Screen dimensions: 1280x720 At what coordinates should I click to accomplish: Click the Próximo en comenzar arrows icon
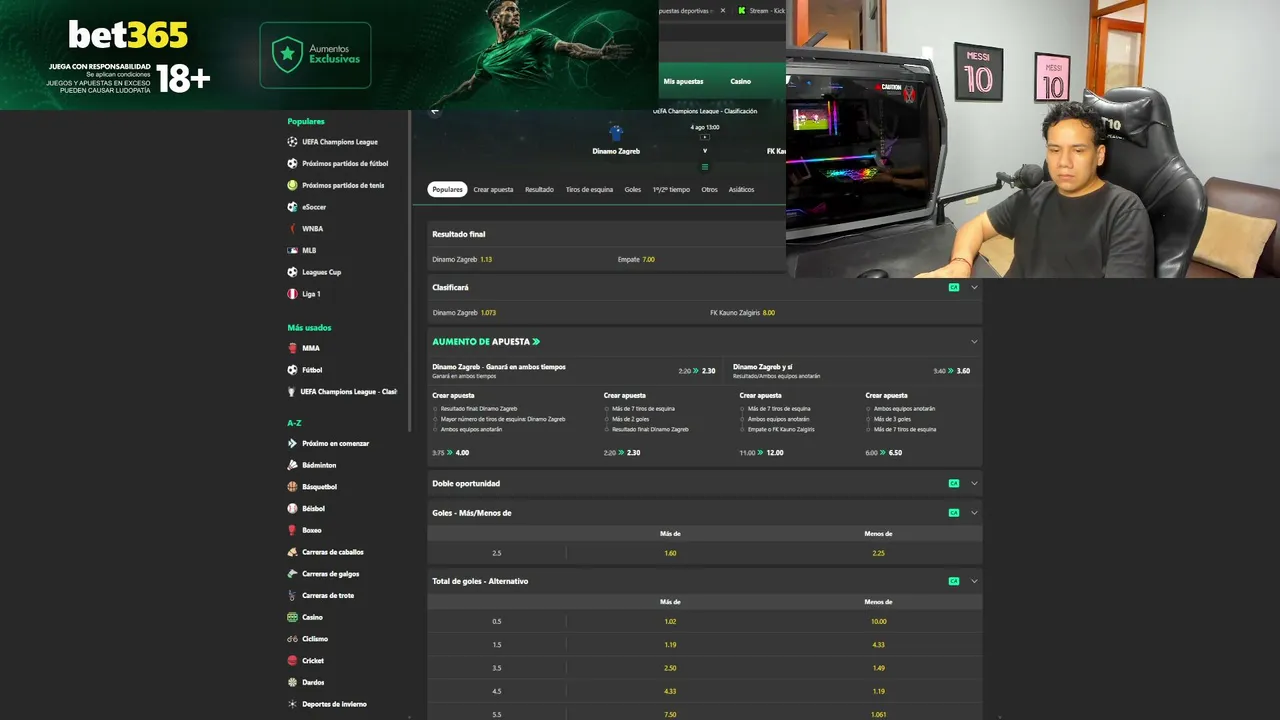coord(293,443)
